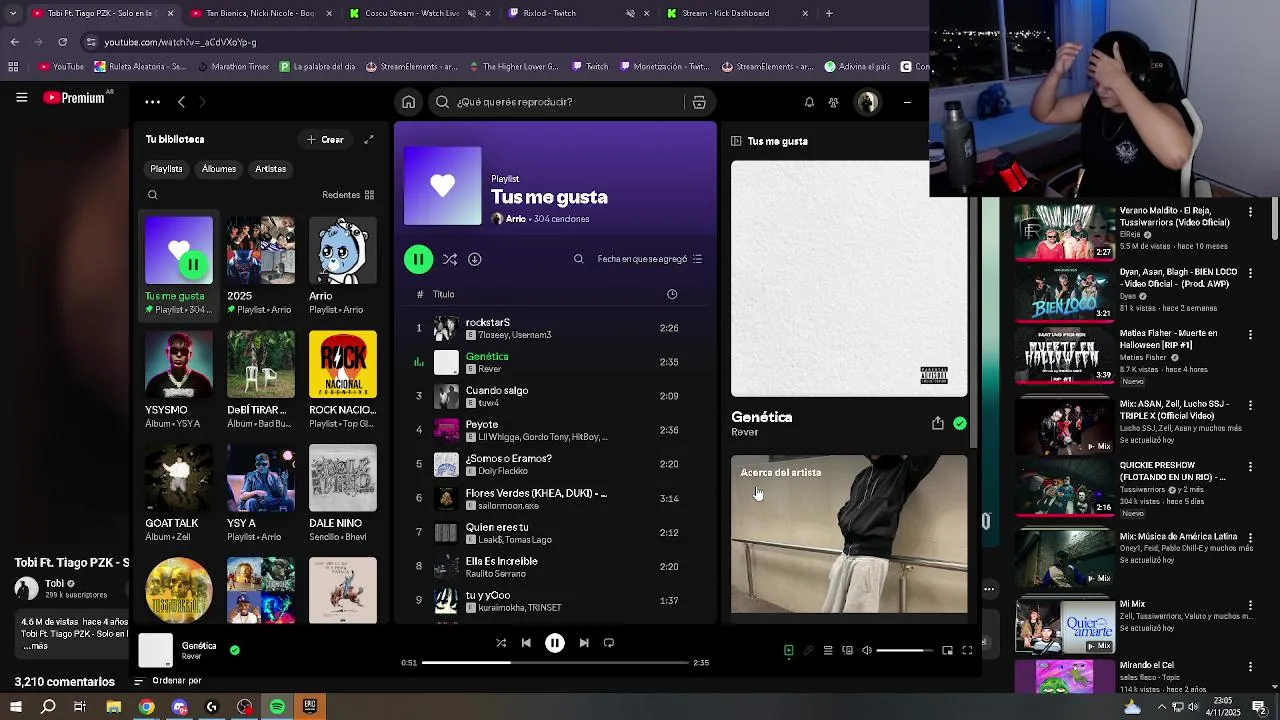Search inside the playlist tracks
Screen dimensions: 1280x720
click(578, 259)
